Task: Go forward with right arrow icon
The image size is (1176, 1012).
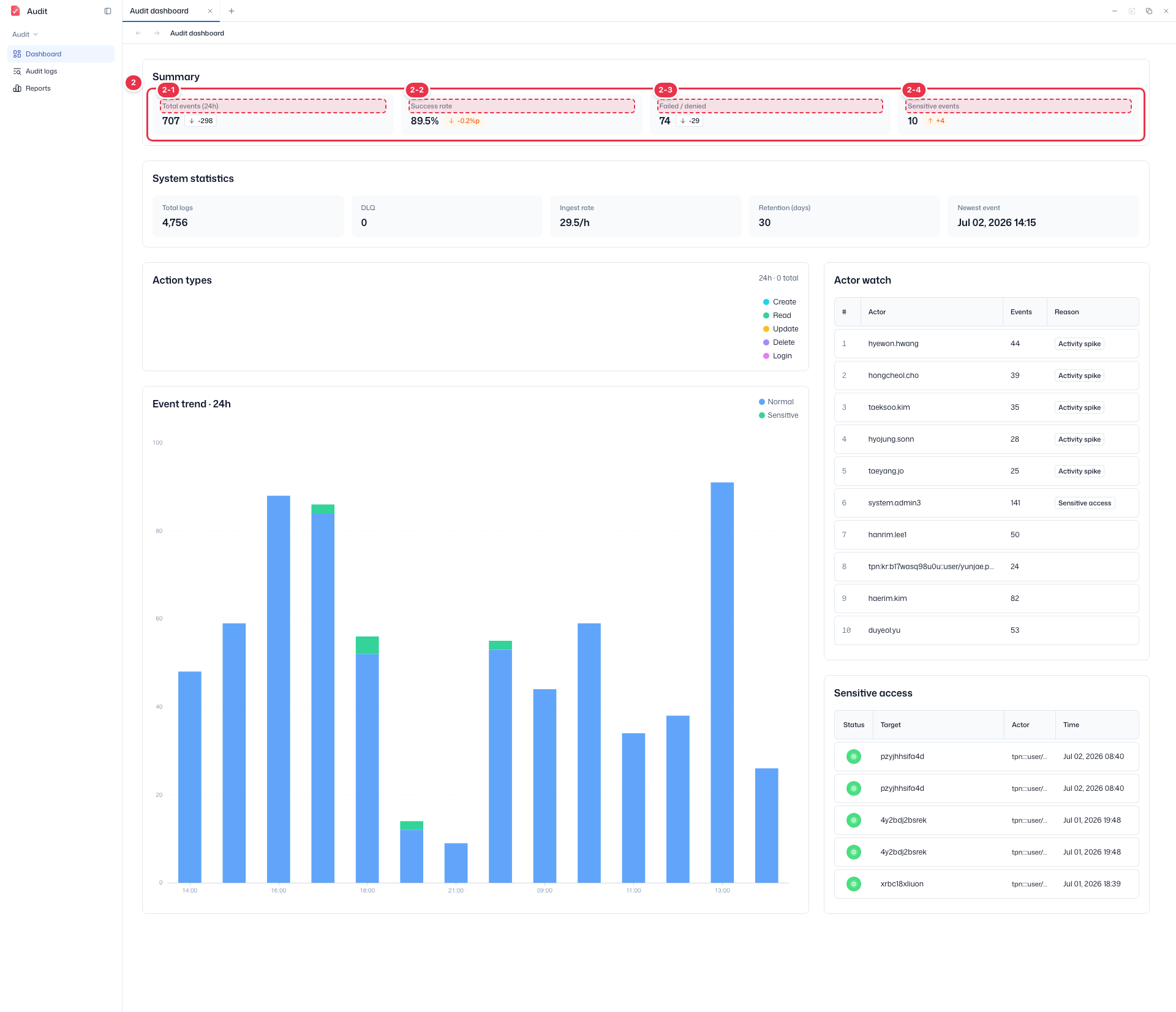Action: [157, 33]
